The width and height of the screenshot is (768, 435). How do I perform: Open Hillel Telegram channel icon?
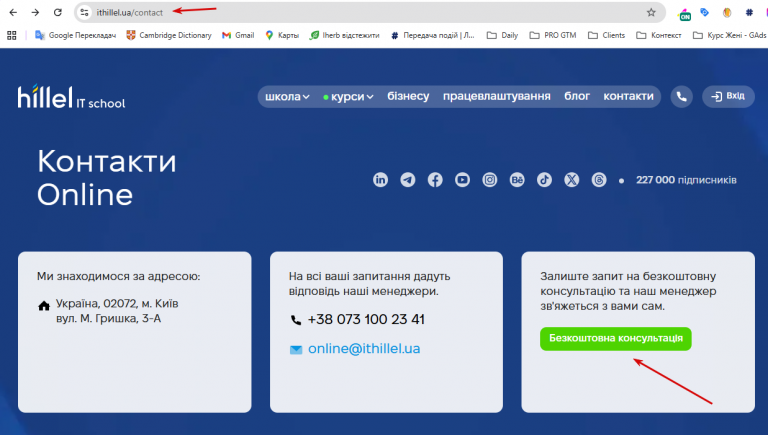(x=408, y=180)
